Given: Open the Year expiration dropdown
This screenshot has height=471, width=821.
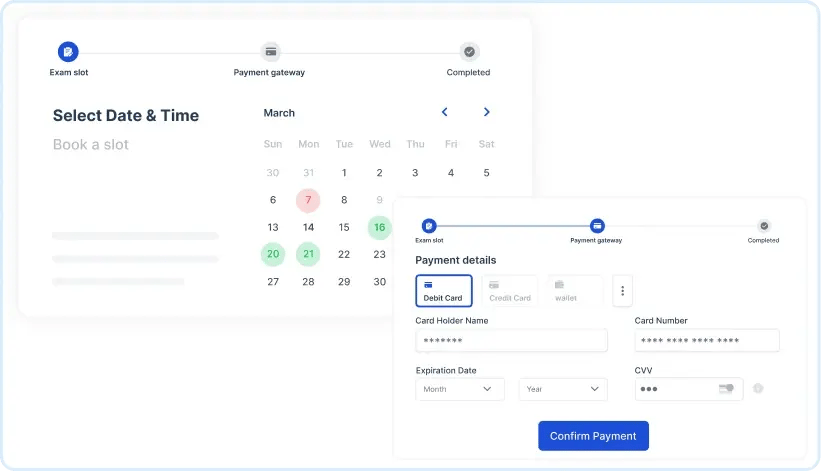Looking at the screenshot, I should point(563,389).
